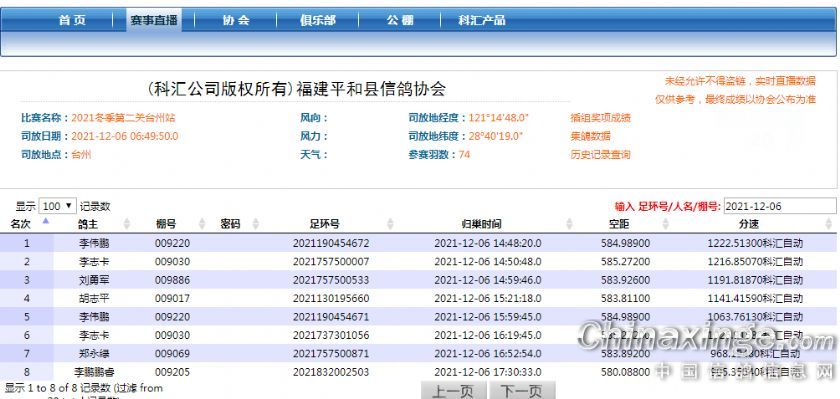840x399 pixels.
Task: Click 刘勇军 in rank 3 row
Action: [94, 280]
